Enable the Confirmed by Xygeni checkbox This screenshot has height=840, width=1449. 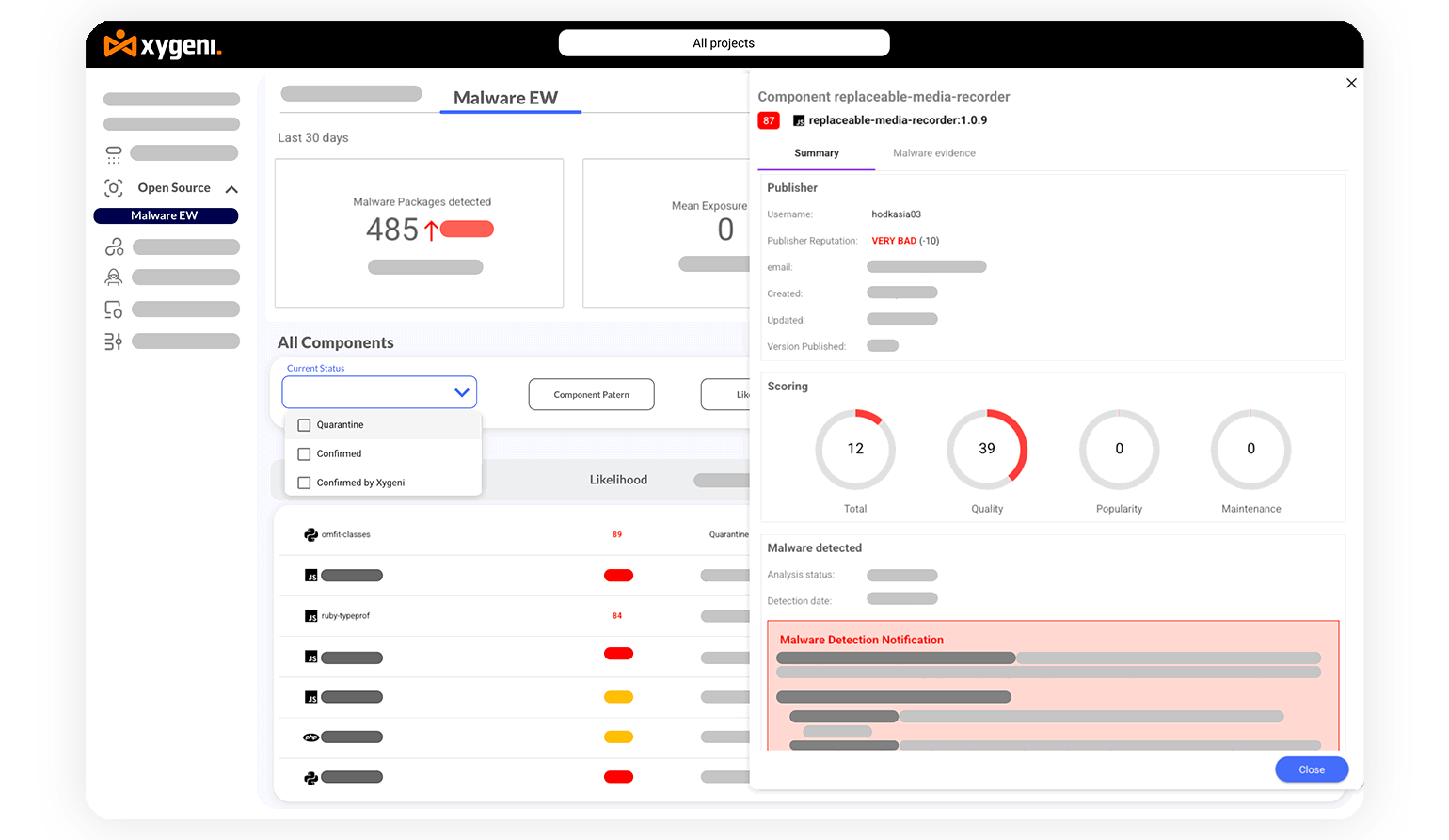(304, 483)
